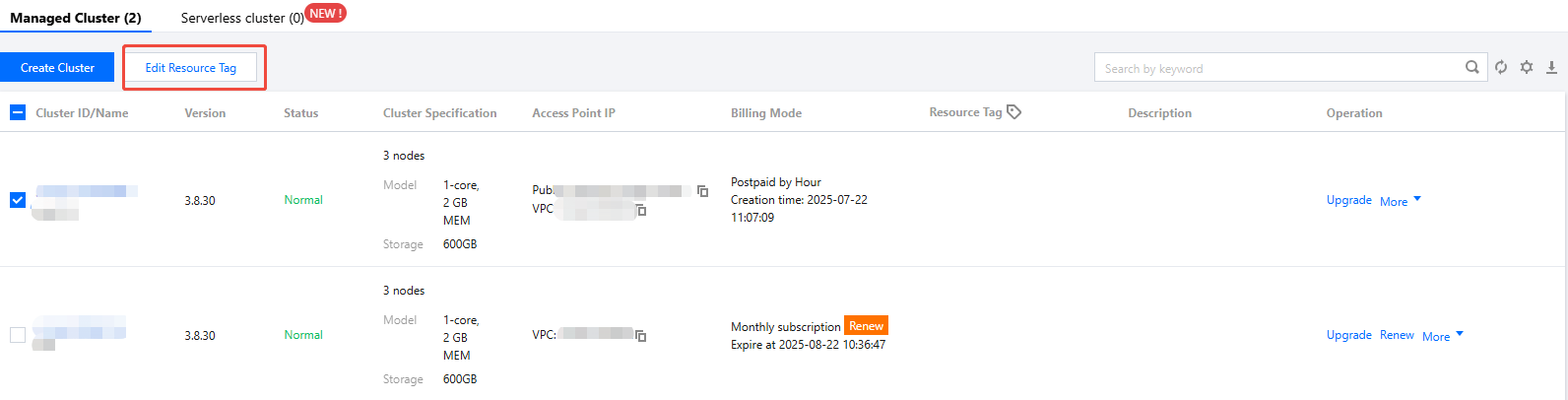The image size is (1568, 400).
Task: Uncheck the postpaid-by-hour cluster row checkbox
Action: click(x=18, y=200)
